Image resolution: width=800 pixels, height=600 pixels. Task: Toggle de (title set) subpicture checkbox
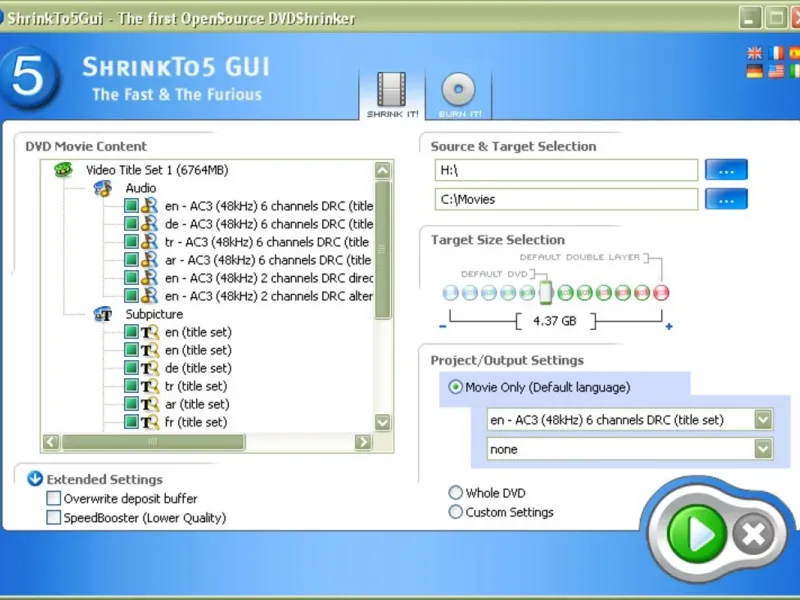pos(131,368)
